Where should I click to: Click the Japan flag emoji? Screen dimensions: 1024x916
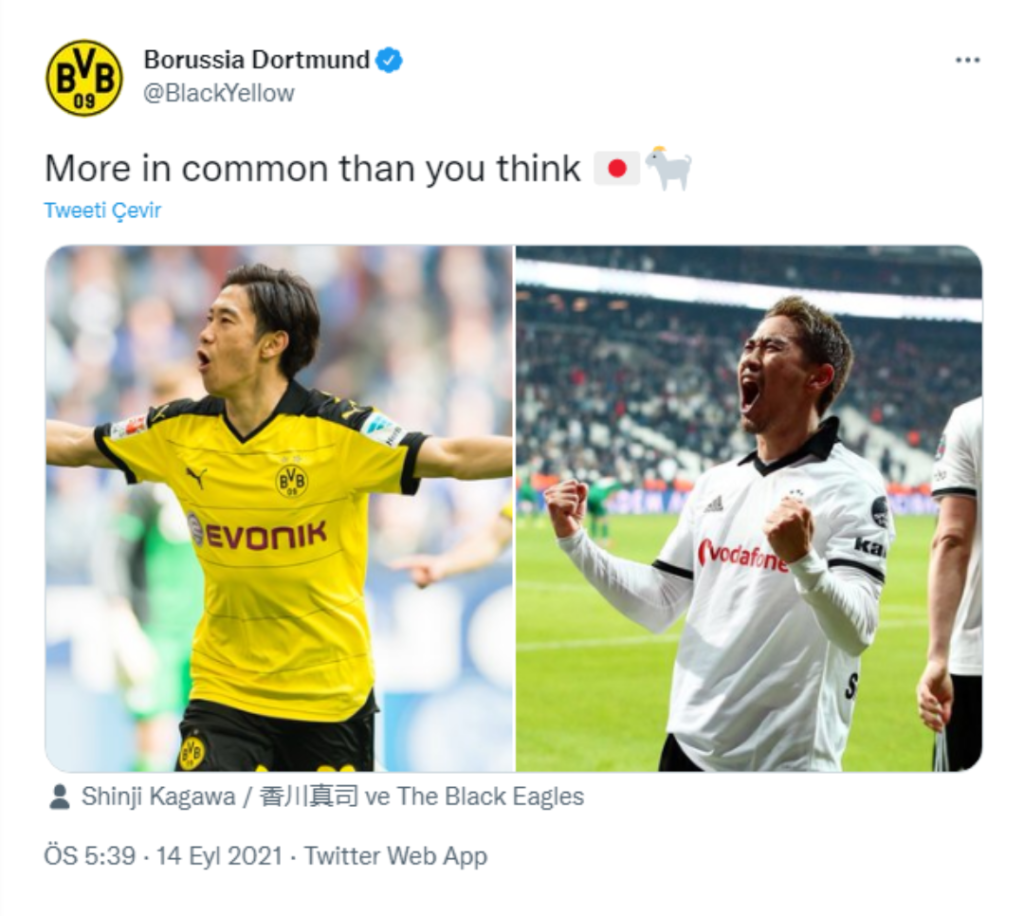click(616, 169)
